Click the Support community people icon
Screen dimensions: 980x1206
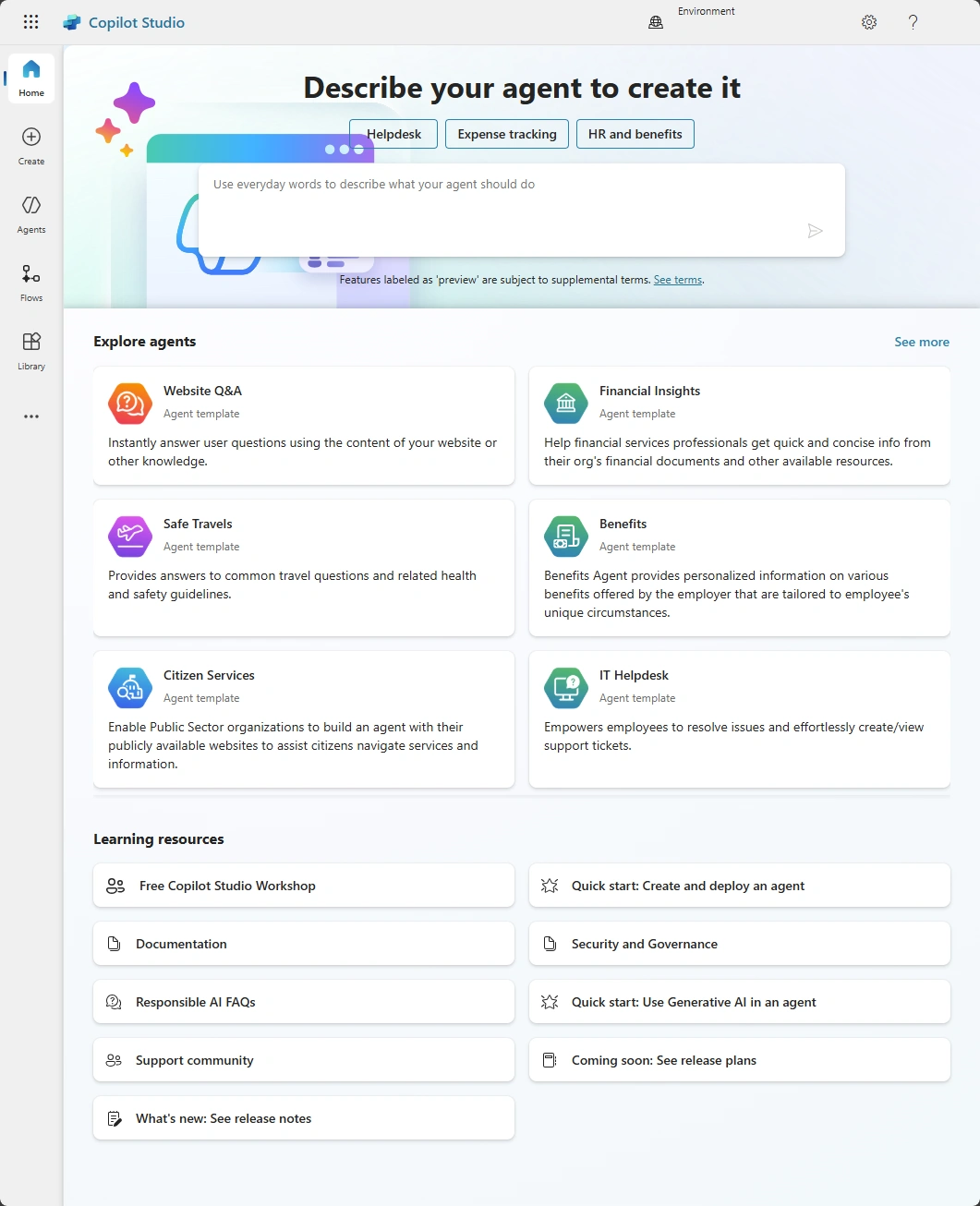pyautogui.click(x=114, y=1060)
